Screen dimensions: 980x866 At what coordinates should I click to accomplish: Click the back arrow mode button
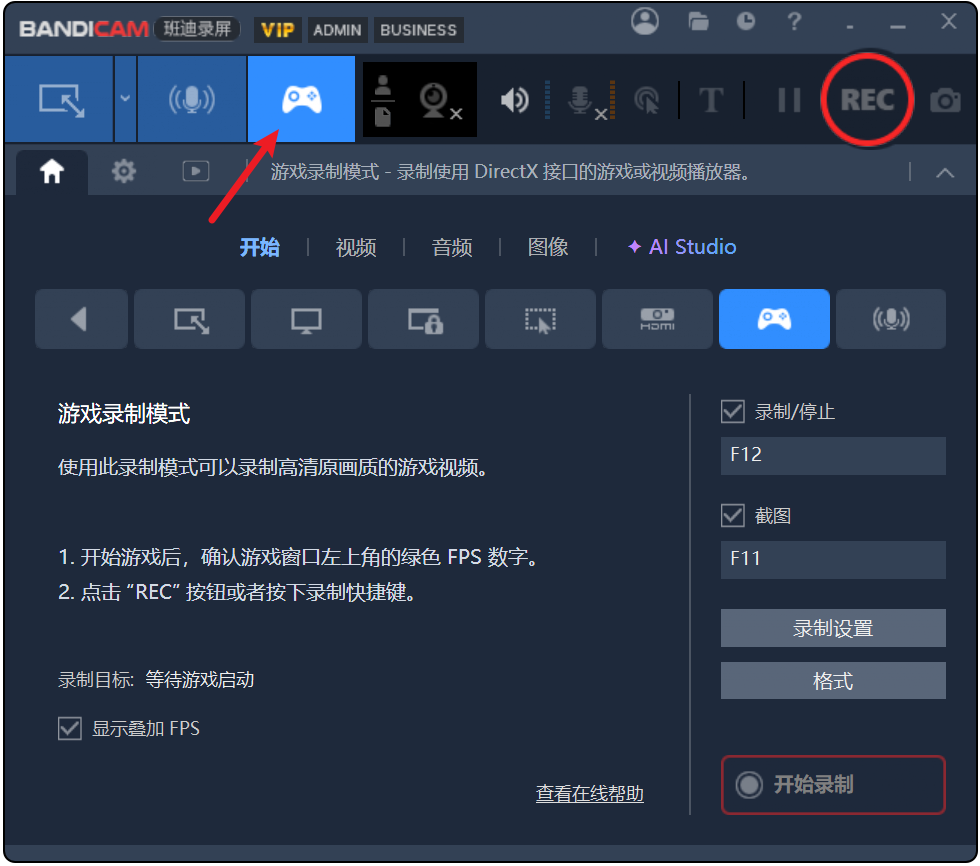coord(81,319)
